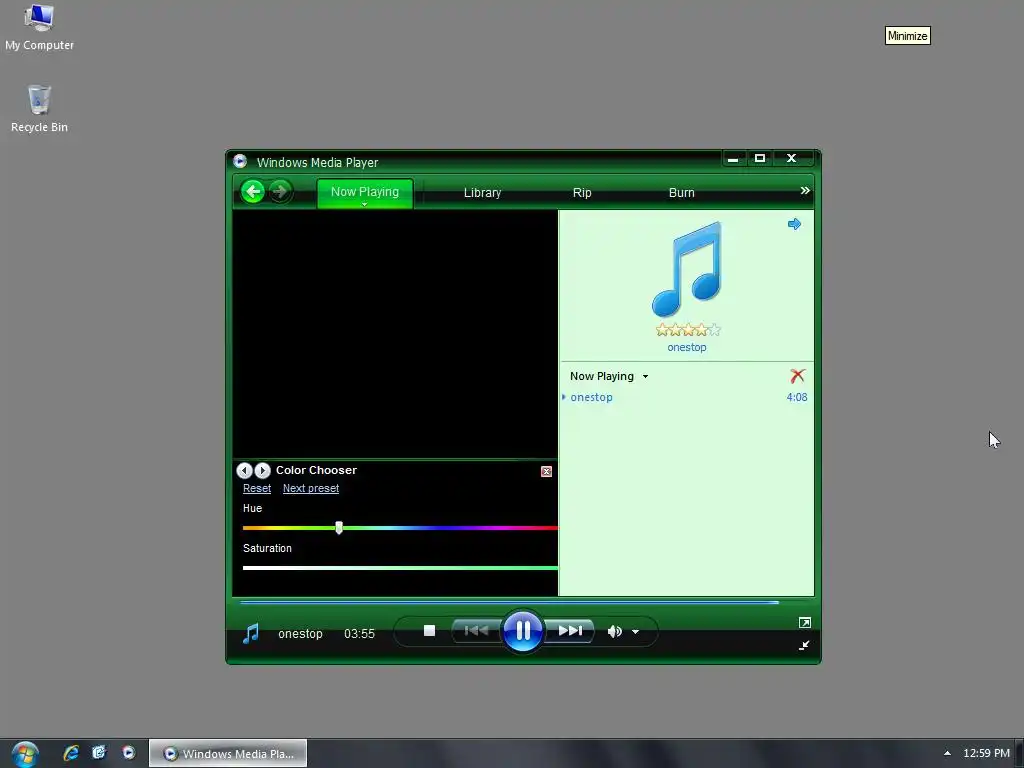Switch to the Burn tab
Viewport: 1024px width, 768px height.
pos(681,193)
